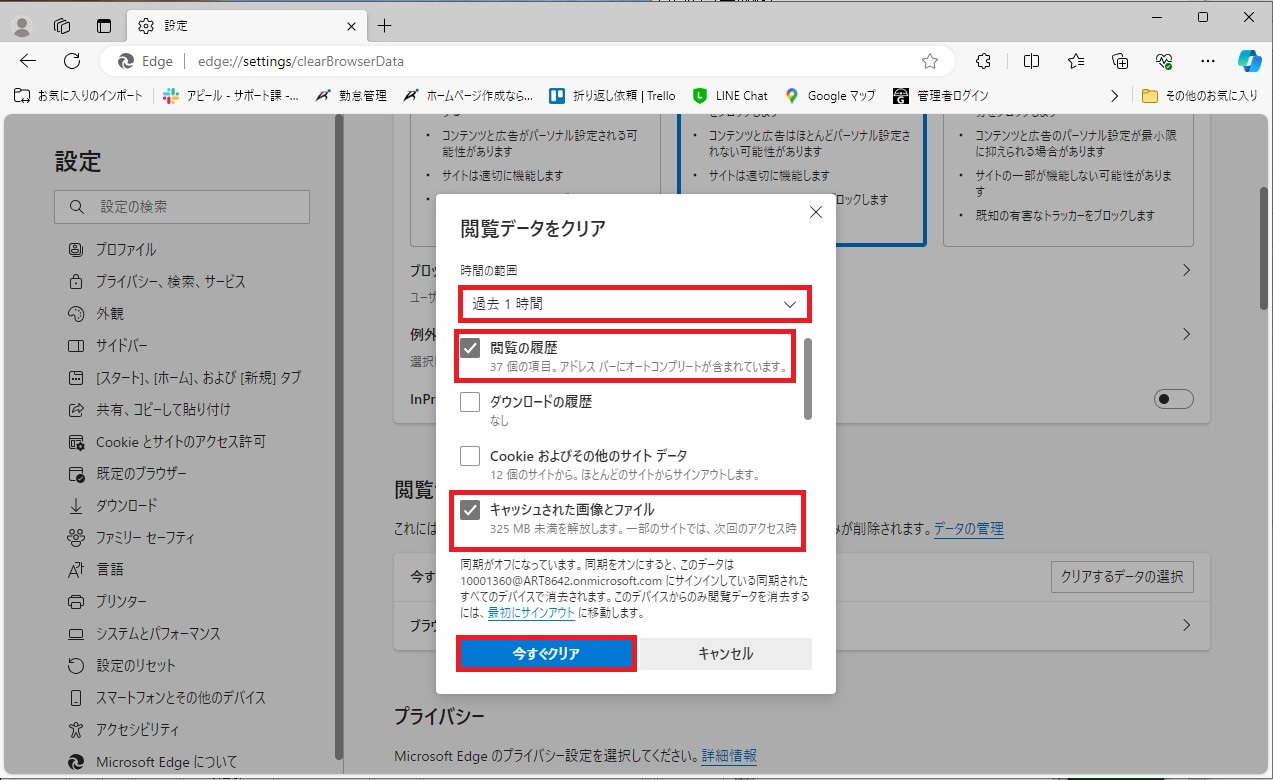The height and width of the screenshot is (780, 1273).
Task: Open the Workspaces icon in title bar
Action: click(62, 25)
